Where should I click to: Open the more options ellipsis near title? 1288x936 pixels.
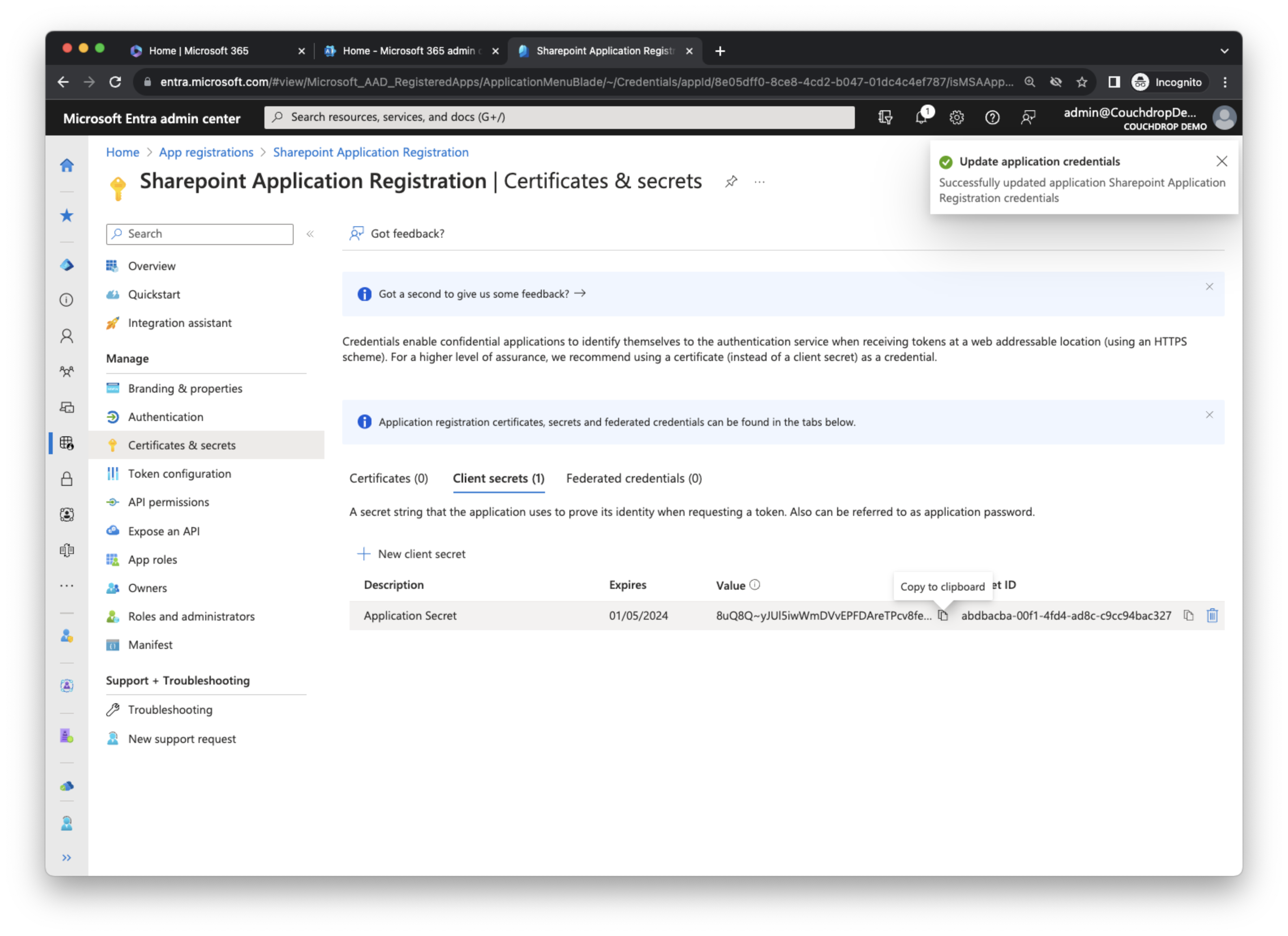[x=760, y=182]
